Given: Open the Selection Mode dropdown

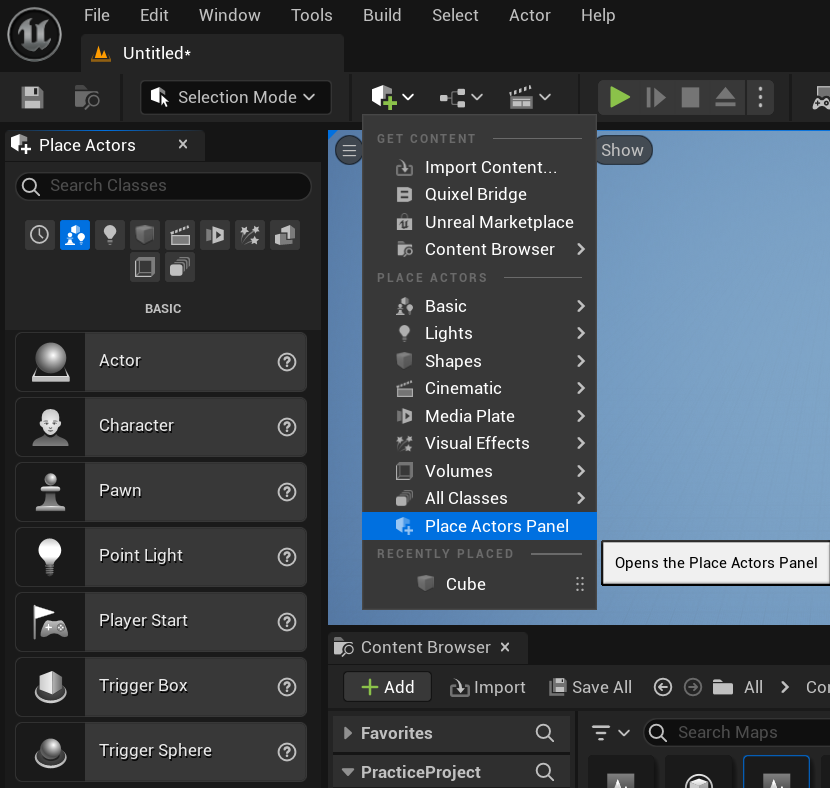Looking at the screenshot, I should (236, 97).
